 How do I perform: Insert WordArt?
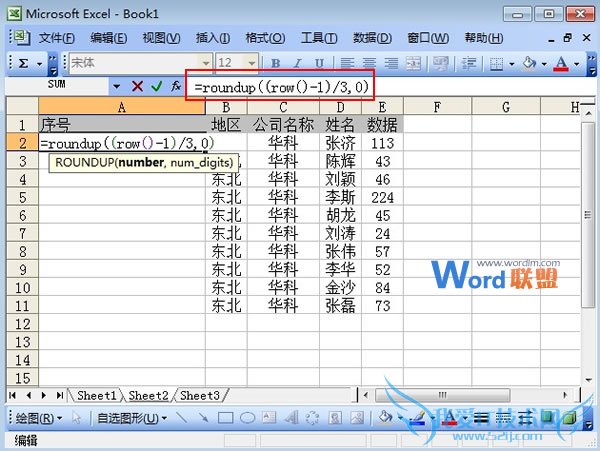(291, 418)
